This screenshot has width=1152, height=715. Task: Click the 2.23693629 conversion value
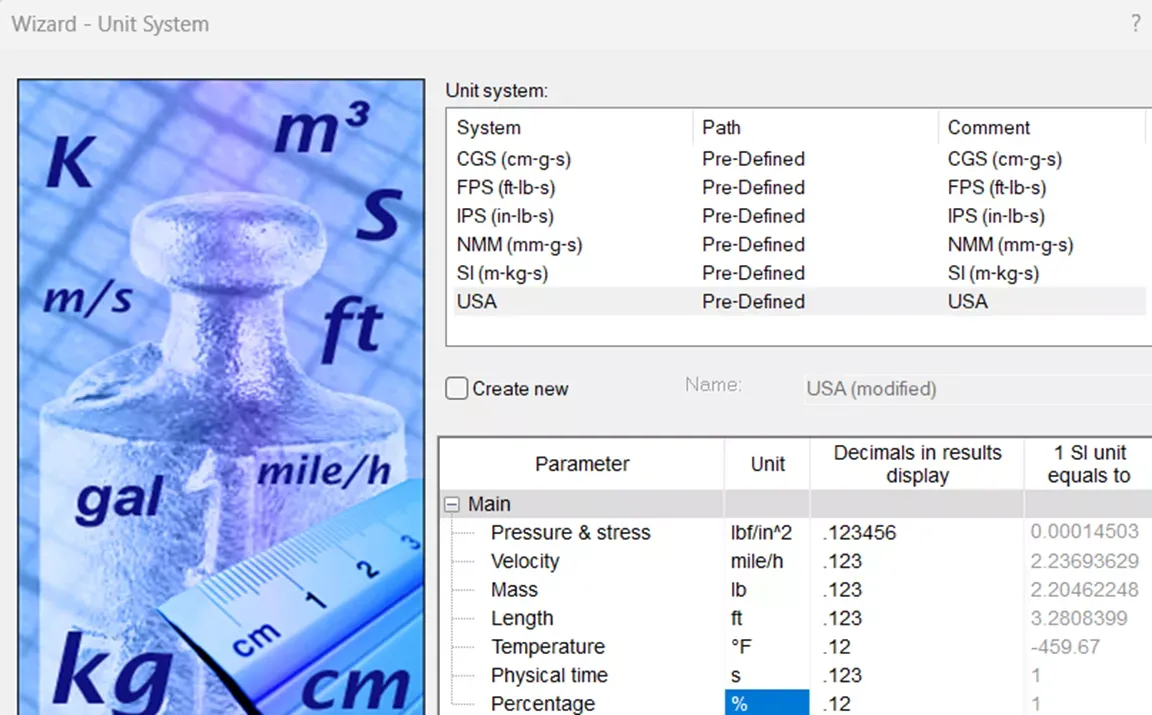(x=1084, y=561)
